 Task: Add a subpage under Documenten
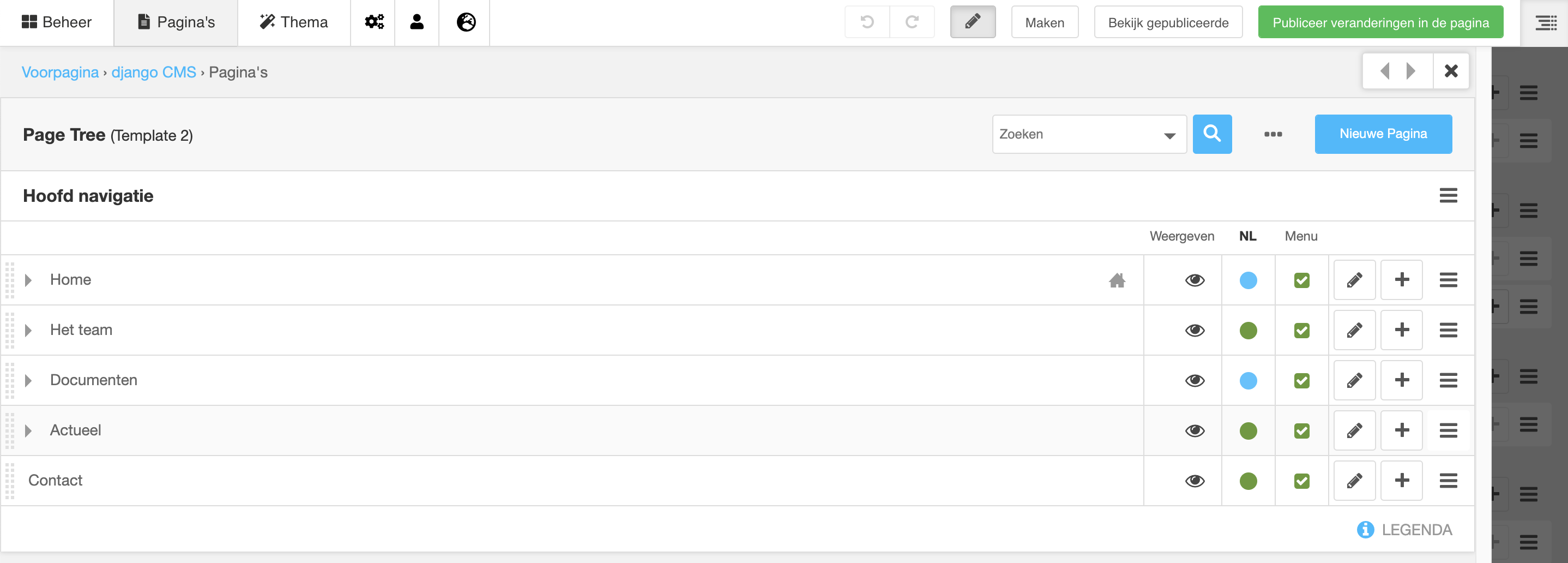tap(1401, 380)
